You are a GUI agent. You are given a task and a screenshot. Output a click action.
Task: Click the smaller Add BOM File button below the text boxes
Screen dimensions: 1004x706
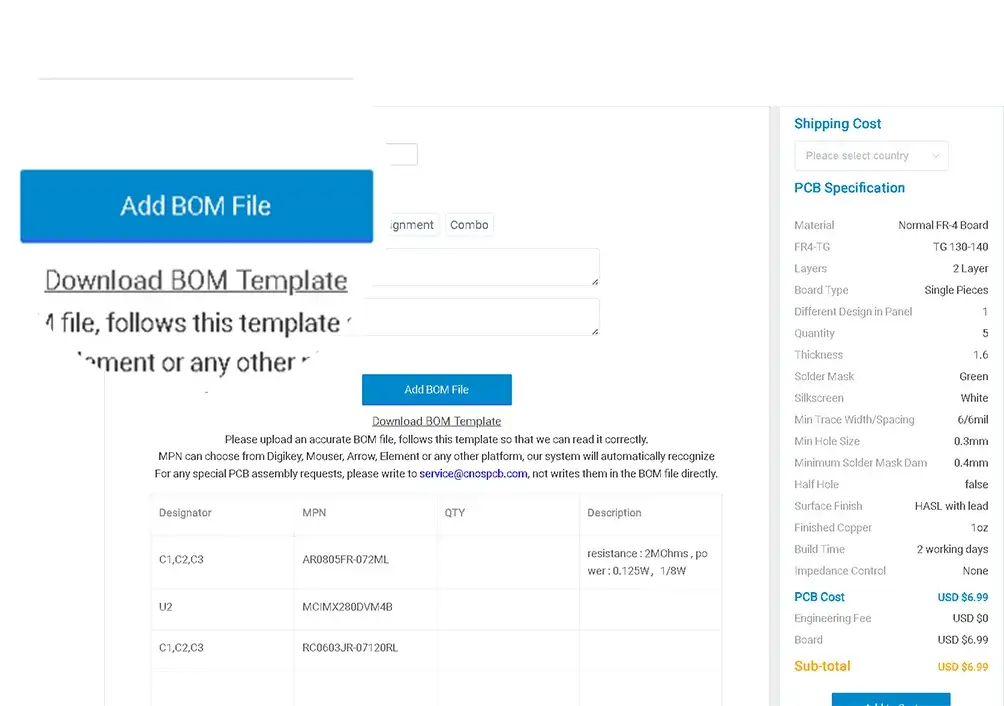pyautogui.click(x=436, y=389)
